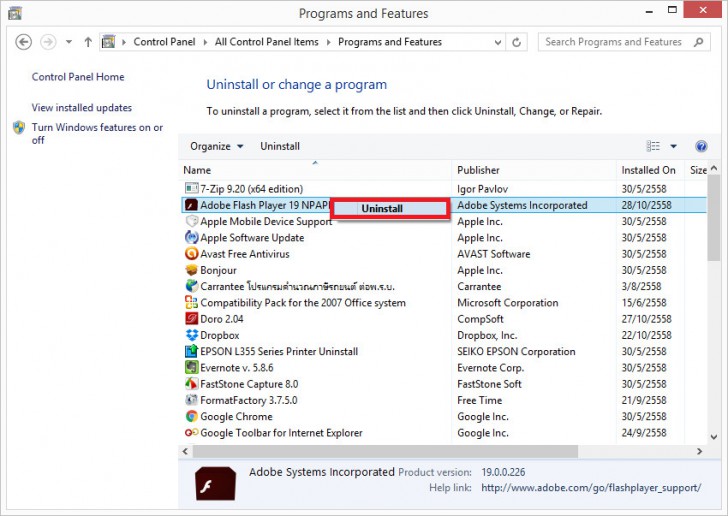728x516 pixels.
Task: Open recent locations dropdown arrow
Action: click(69, 42)
